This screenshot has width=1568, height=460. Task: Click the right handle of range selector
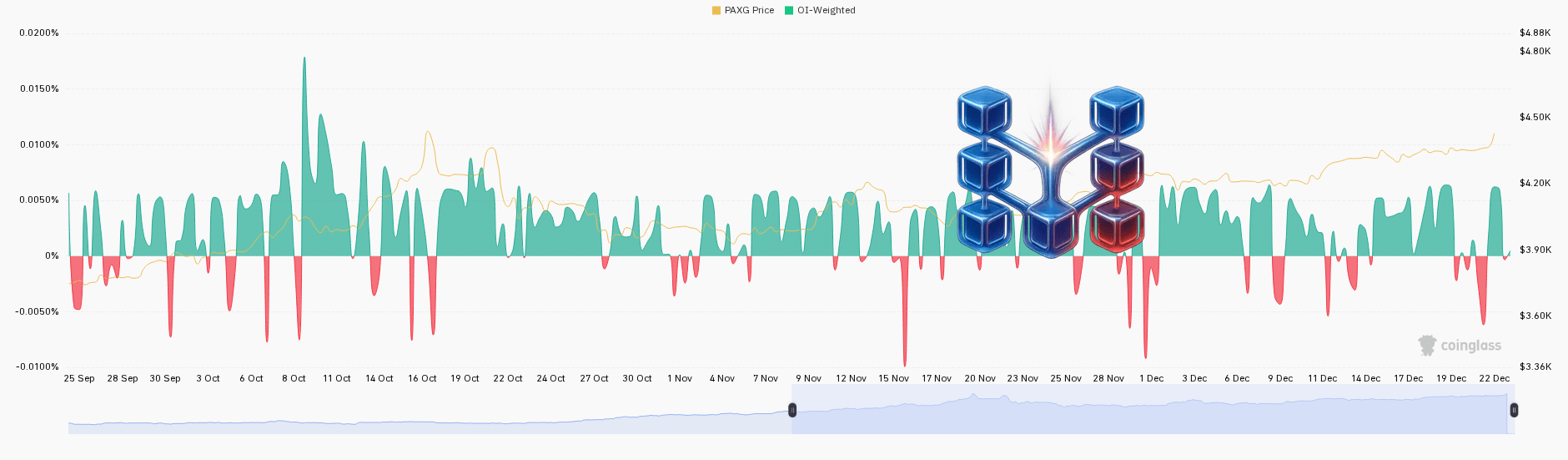coord(1514,410)
